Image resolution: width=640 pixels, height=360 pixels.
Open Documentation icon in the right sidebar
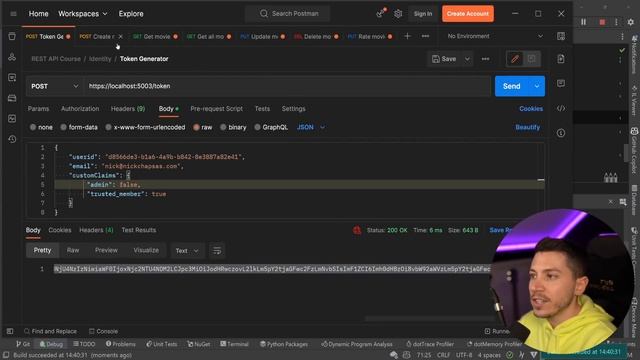click(x=561, y=59)
